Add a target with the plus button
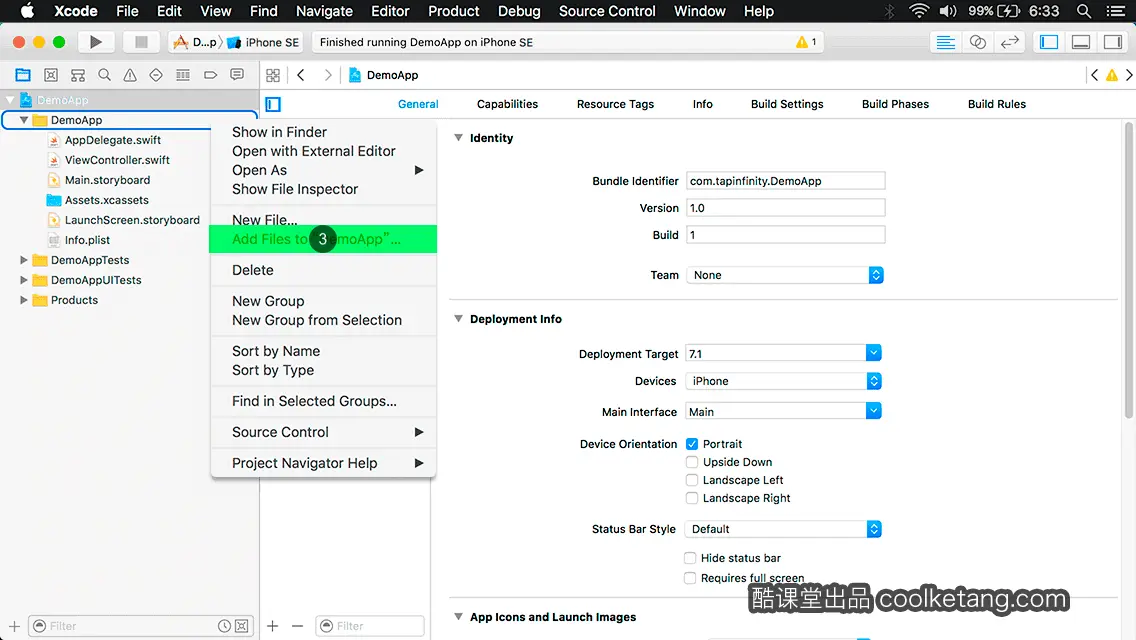The height and width of the screenshot is (640, 1136). (272, 626)
